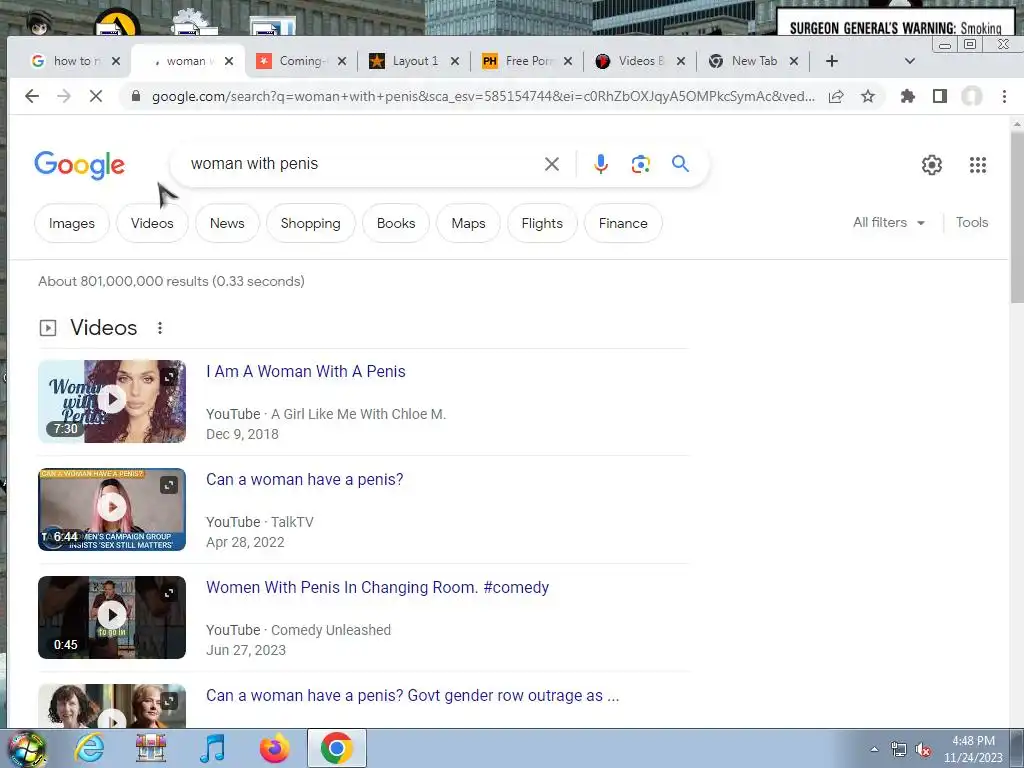Screen dimensions: 1024x768
Task: Filter results by Books
Action: 396,223
